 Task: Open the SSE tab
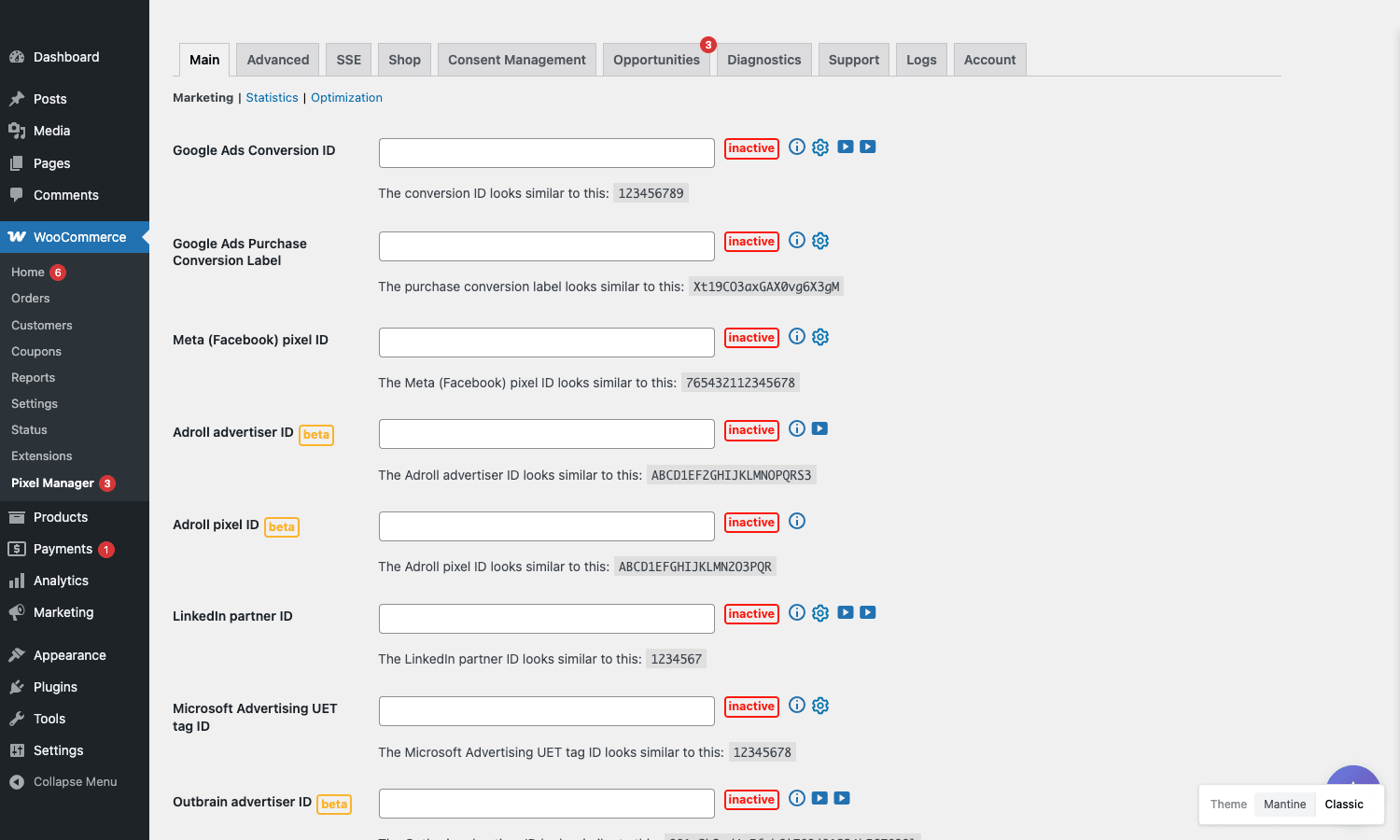point(349,60)
